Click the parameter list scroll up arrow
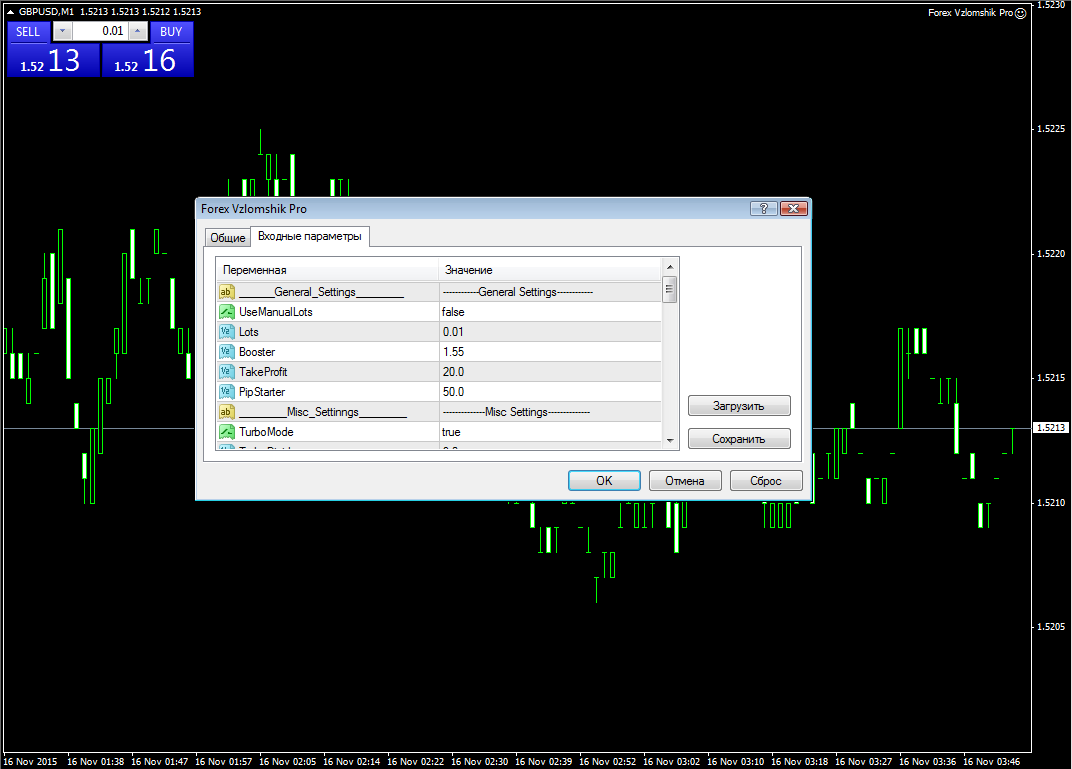The width and height of the screenshot is (1072, 769). click(x=670, y=267)
